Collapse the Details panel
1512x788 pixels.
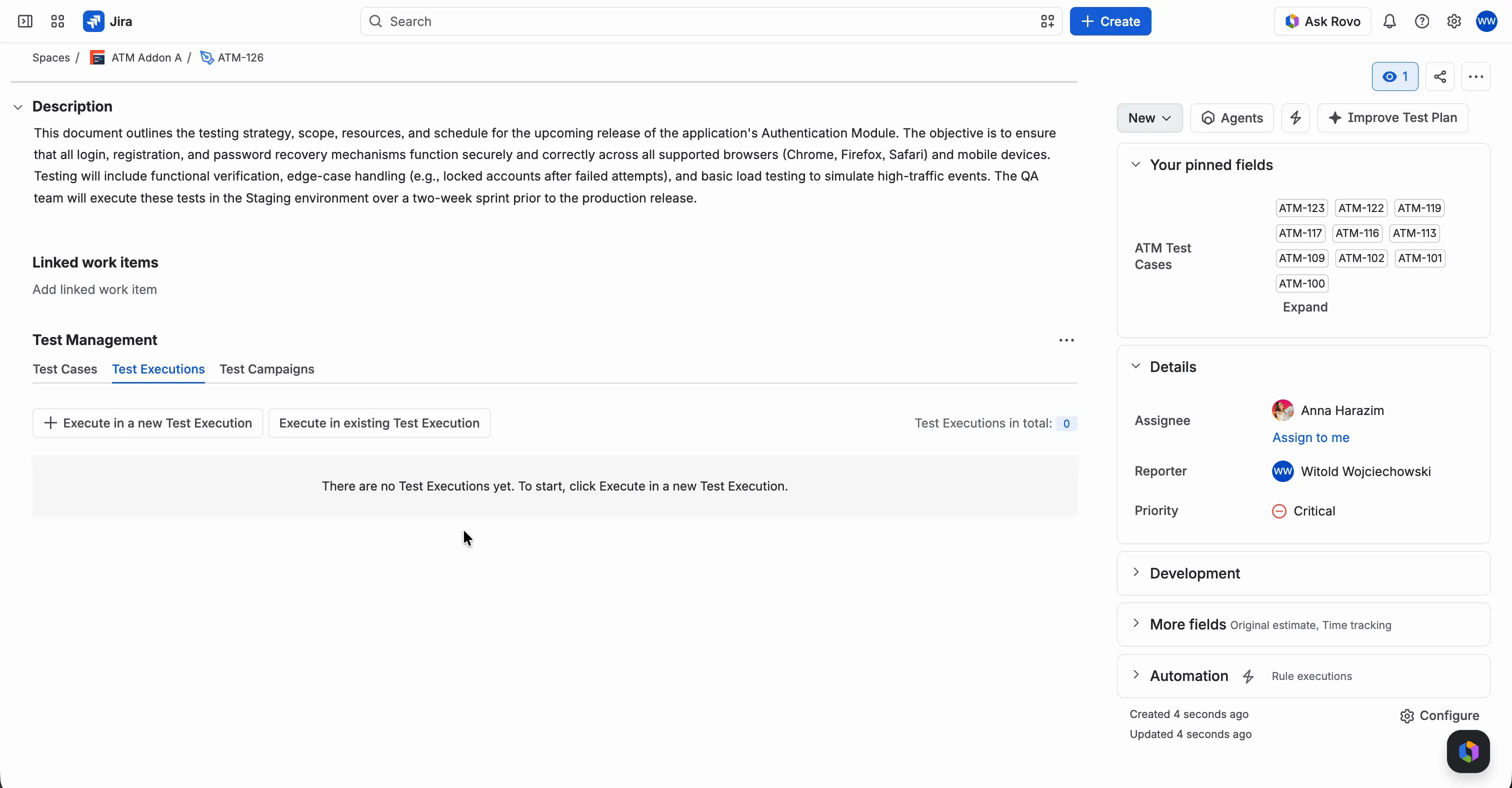pos(1136,366)
